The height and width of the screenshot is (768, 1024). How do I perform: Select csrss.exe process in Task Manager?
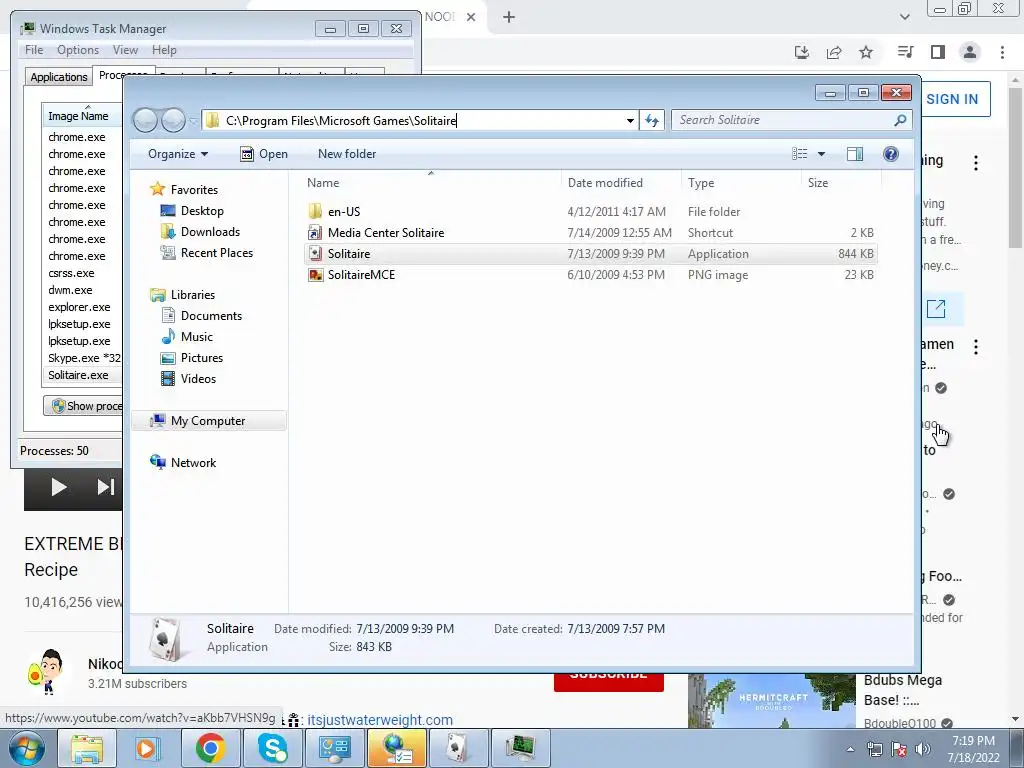pos(71,273)
